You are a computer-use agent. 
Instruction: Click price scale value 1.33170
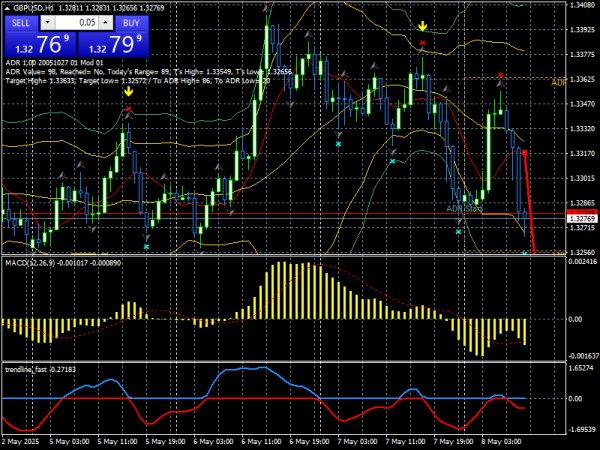pos(582,153)
